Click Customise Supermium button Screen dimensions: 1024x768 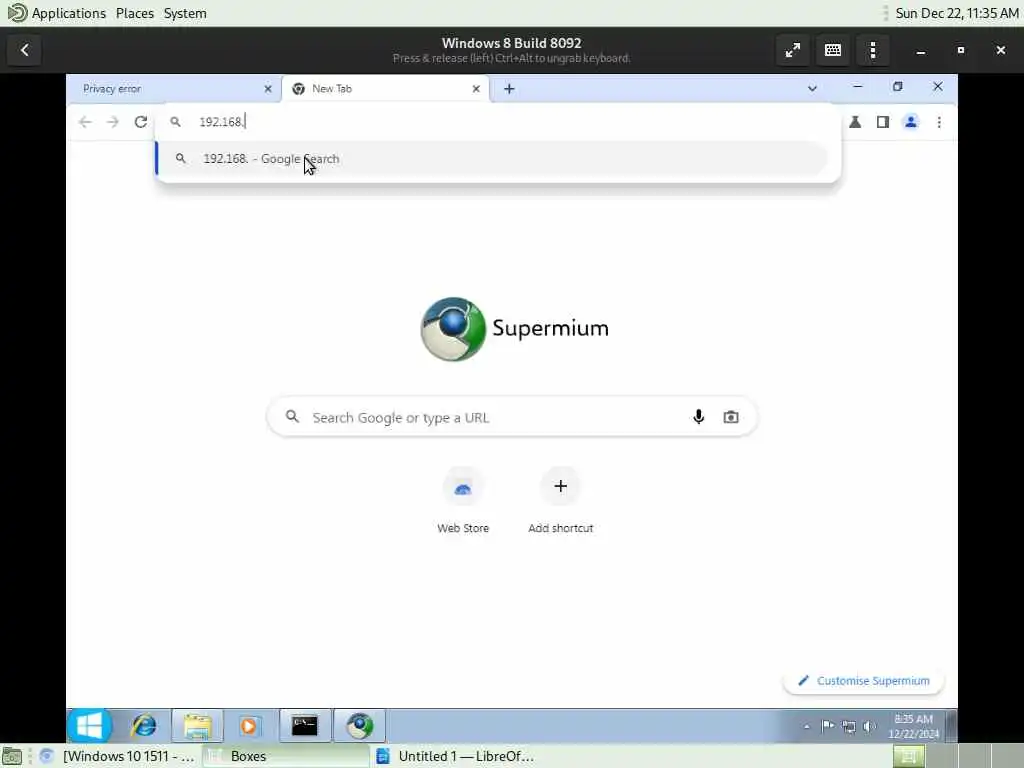864,681
